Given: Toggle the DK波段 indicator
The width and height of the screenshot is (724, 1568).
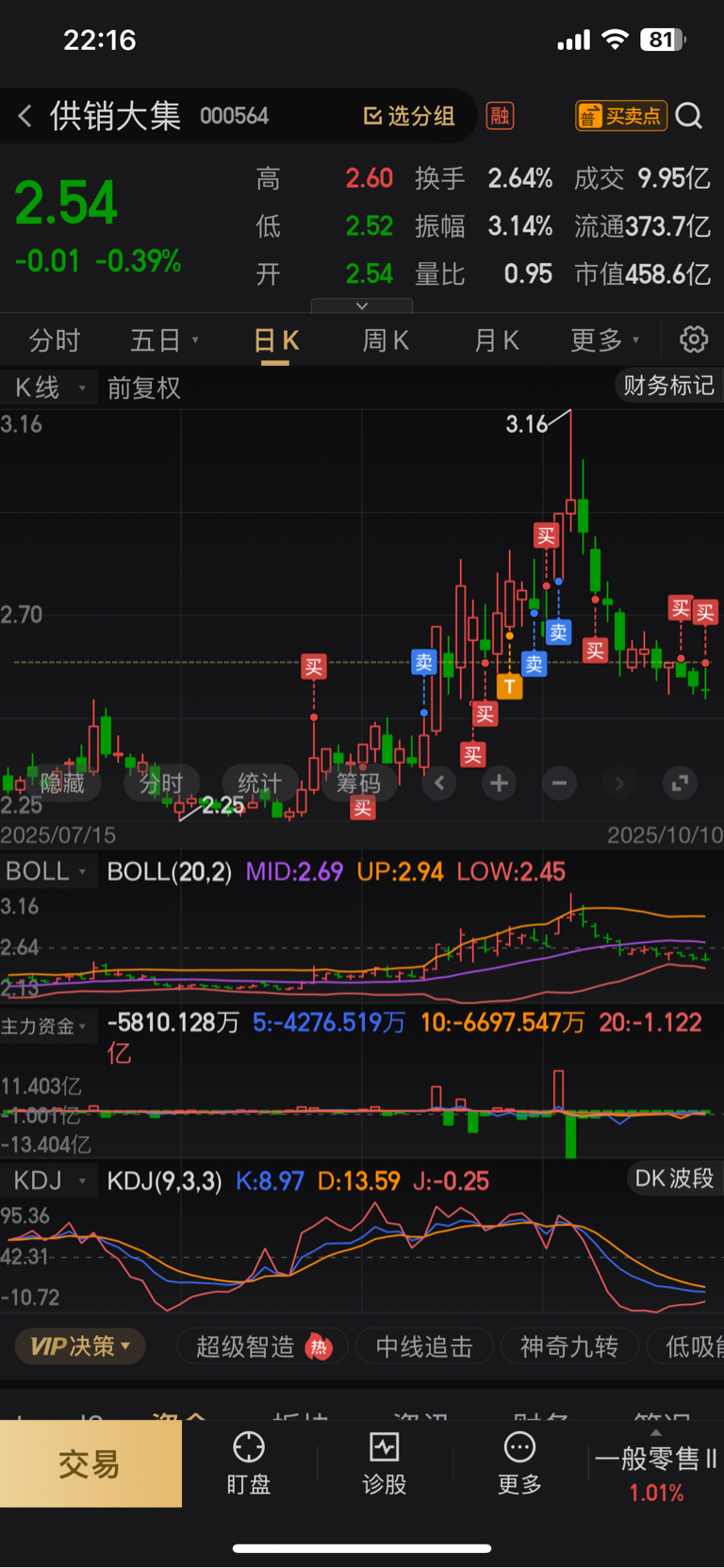Looking at the screenshot, I should (x=674, y=1178).
